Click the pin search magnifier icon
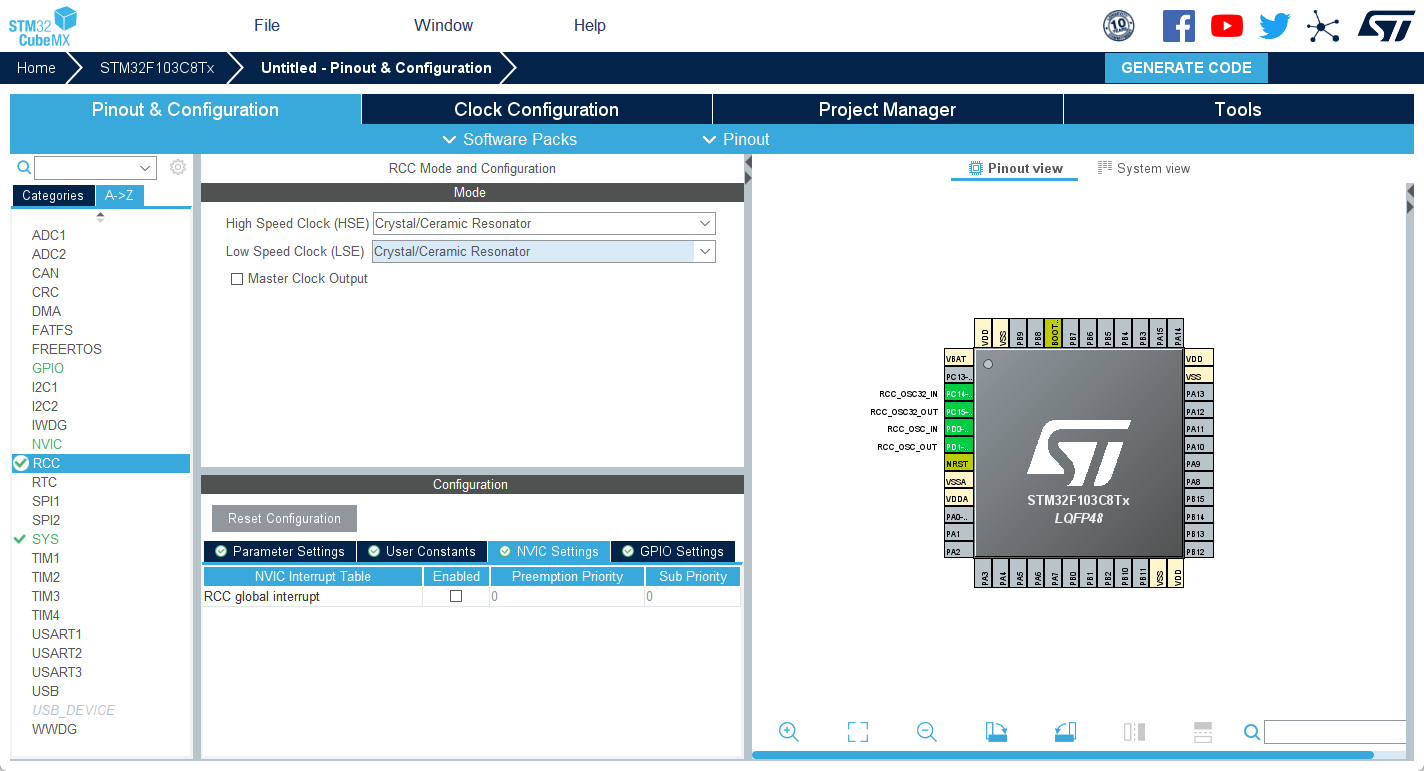1424x771 pixels. pos(1252,732)
